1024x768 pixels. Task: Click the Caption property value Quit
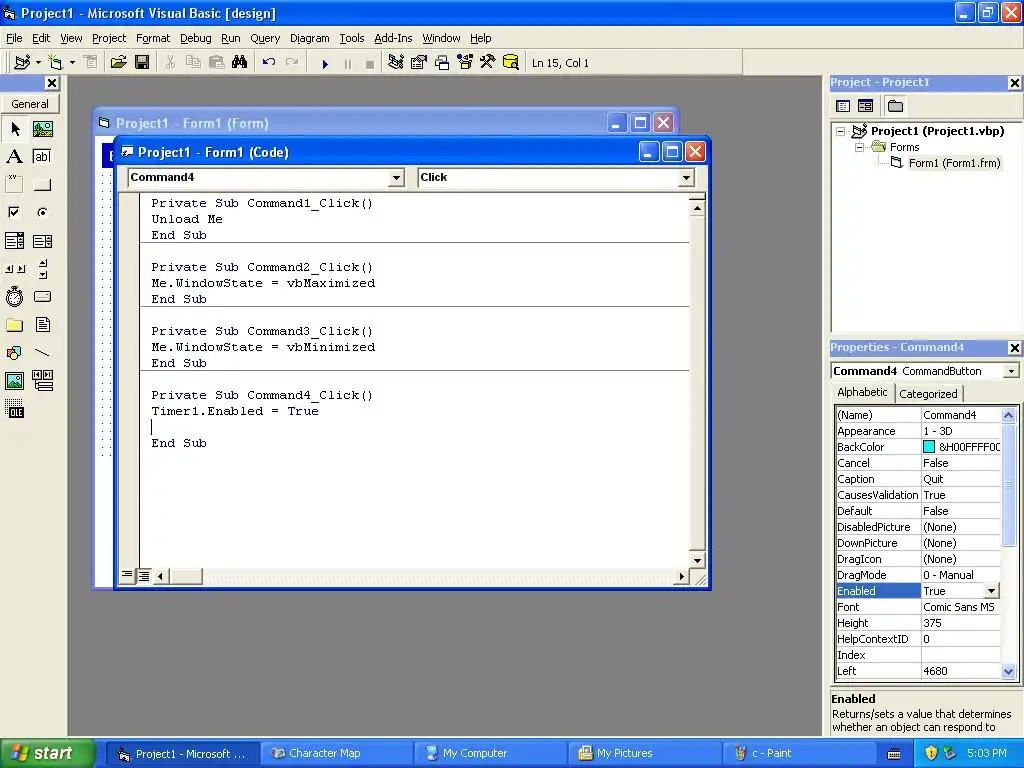[961, 479]
